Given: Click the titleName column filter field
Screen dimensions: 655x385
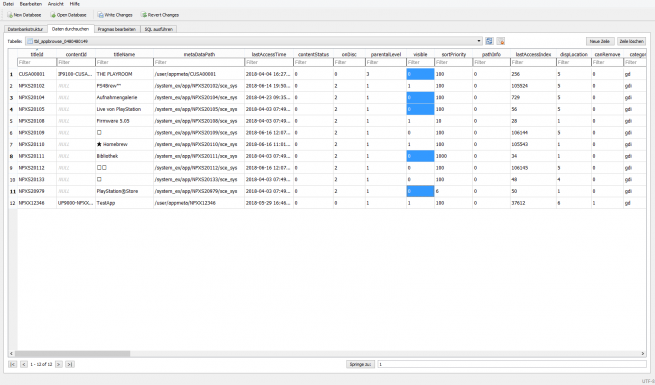Looking at the screenshot, I should click(x=124, y=62).
